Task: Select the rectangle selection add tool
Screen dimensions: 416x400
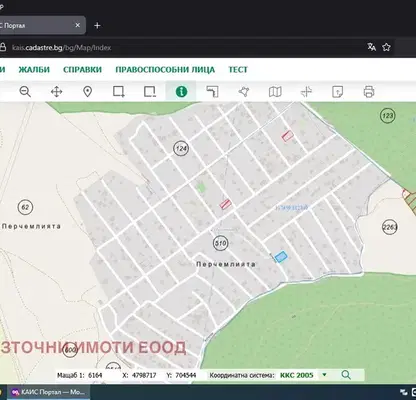Action: click(x=118, y=91)
